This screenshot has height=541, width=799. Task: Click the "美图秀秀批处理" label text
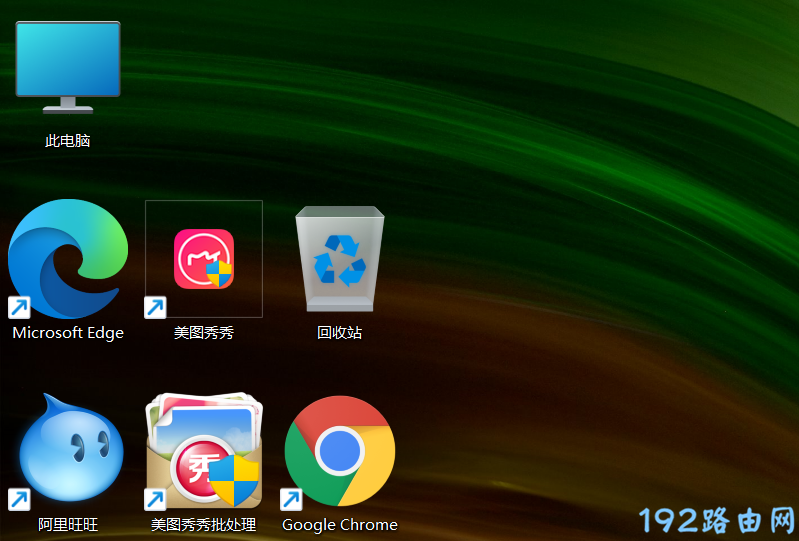pos(204,525)
